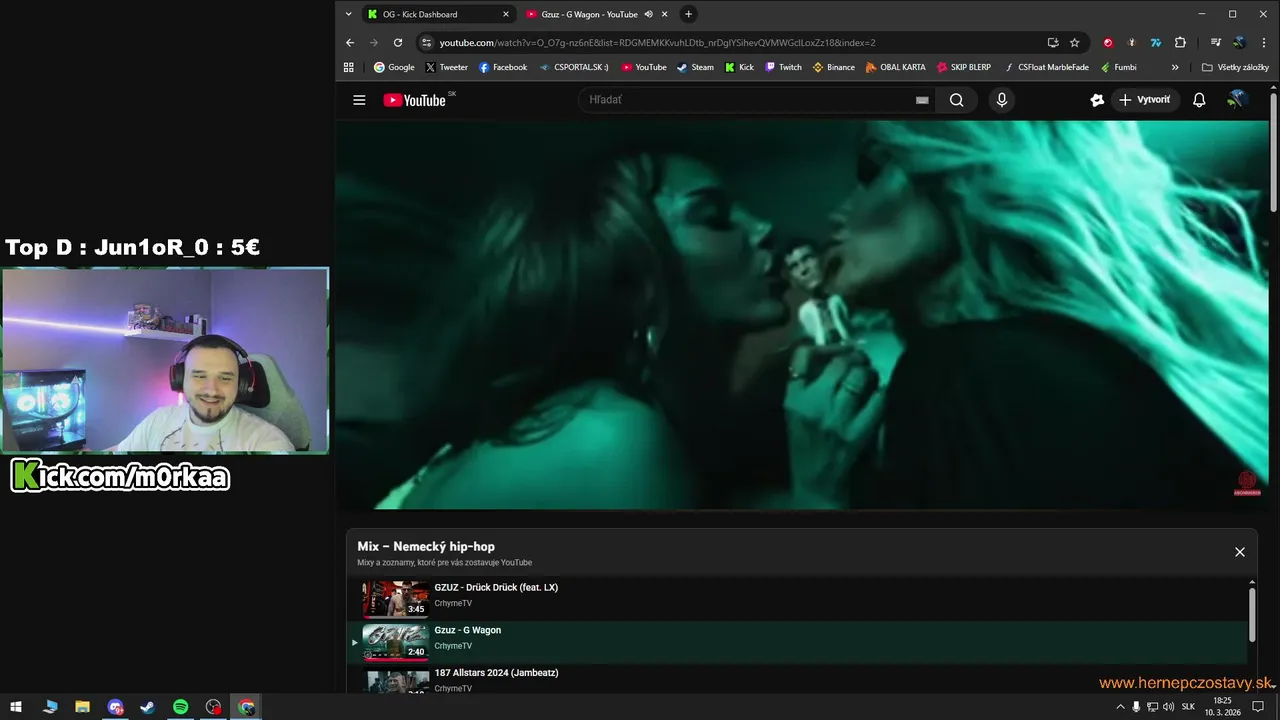Open the Facebook bookmark
This screenshot has width=1280, height=720.
(x=503, y=67)
